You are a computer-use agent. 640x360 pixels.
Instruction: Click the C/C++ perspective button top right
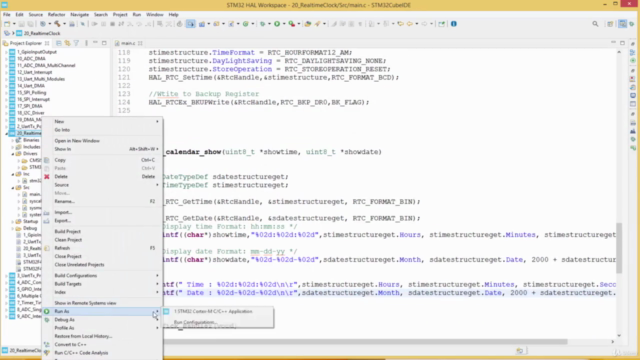[622, 24]
